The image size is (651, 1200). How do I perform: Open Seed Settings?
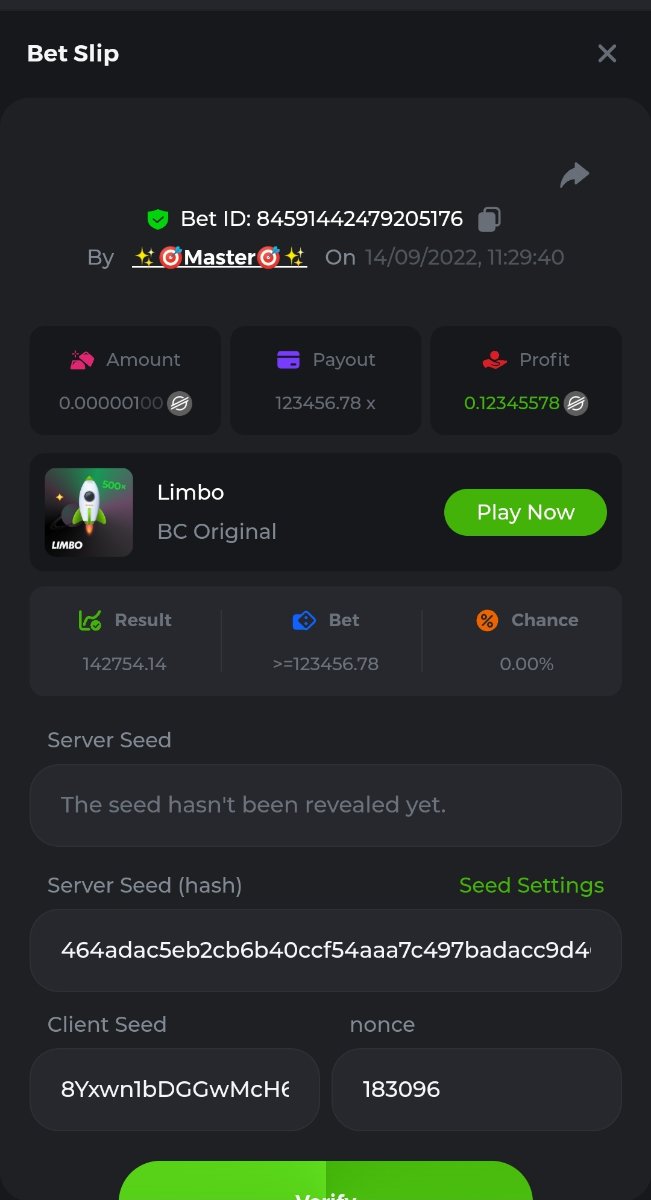tap(531, 885)
